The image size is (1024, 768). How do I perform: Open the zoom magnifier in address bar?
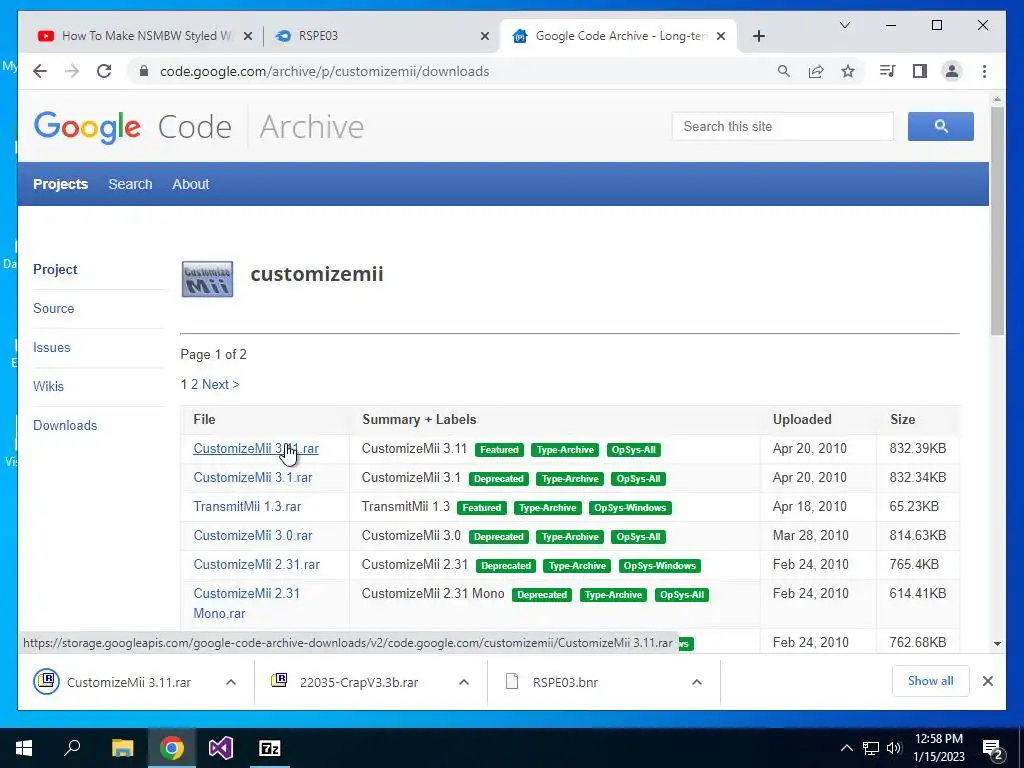tap(784, 71)
